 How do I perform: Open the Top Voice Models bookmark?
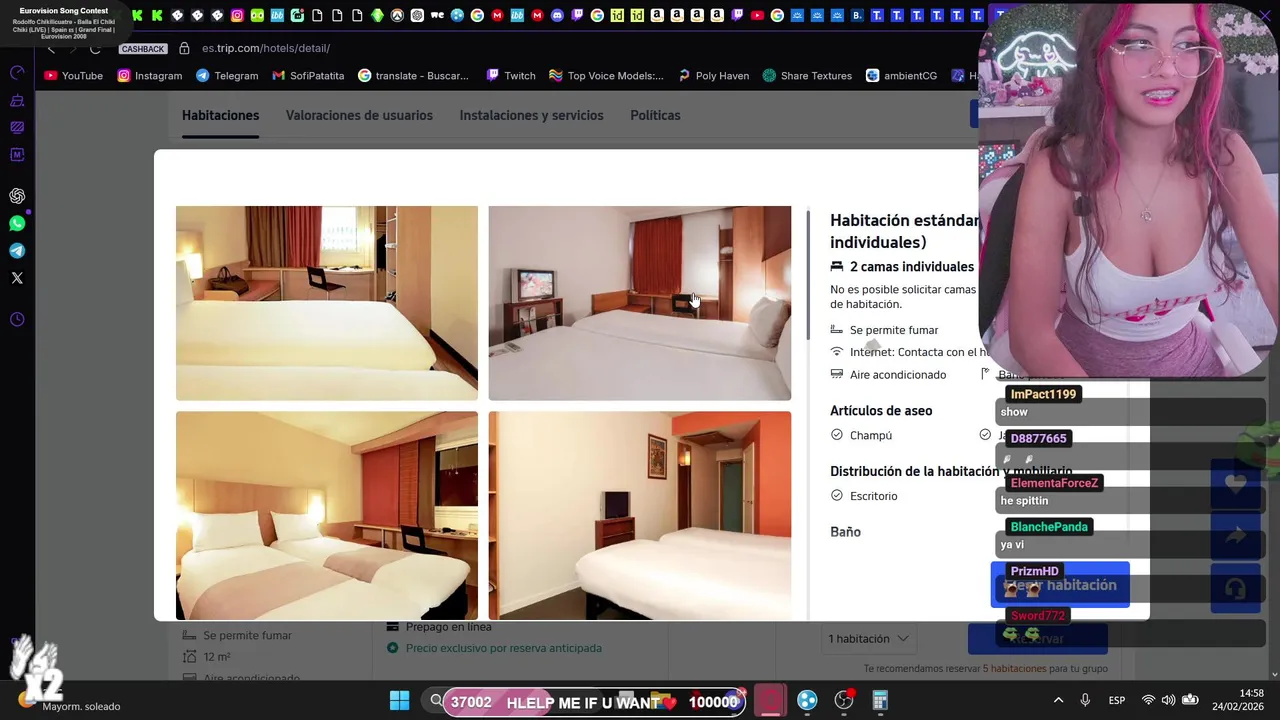[x=606, y=76]
